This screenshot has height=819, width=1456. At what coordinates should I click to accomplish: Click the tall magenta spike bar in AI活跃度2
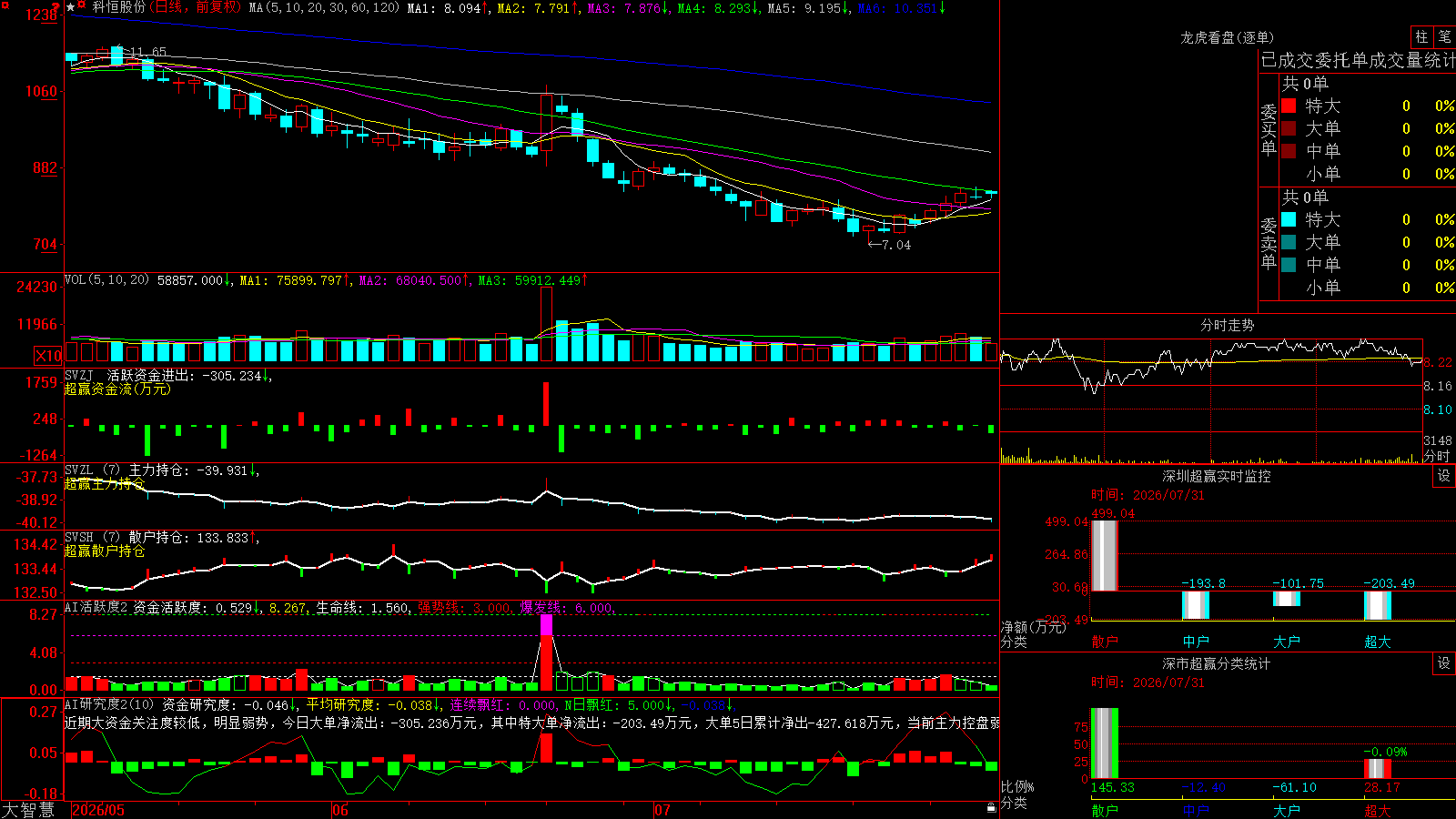coord(546,624)
